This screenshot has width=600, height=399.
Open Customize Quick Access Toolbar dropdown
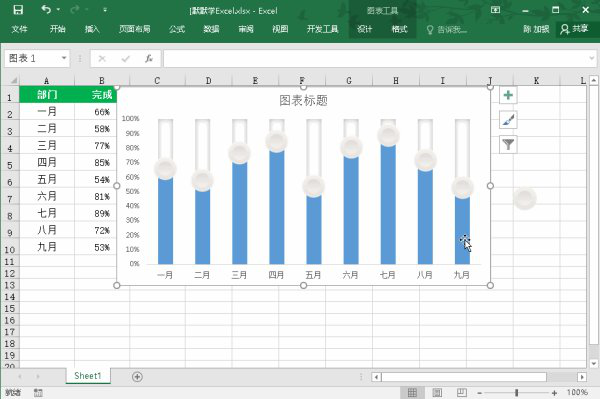point(105,10)
